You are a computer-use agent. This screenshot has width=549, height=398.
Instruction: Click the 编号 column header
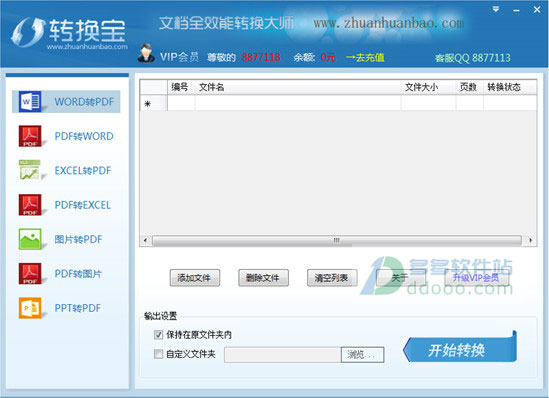[x=181, y=87]
